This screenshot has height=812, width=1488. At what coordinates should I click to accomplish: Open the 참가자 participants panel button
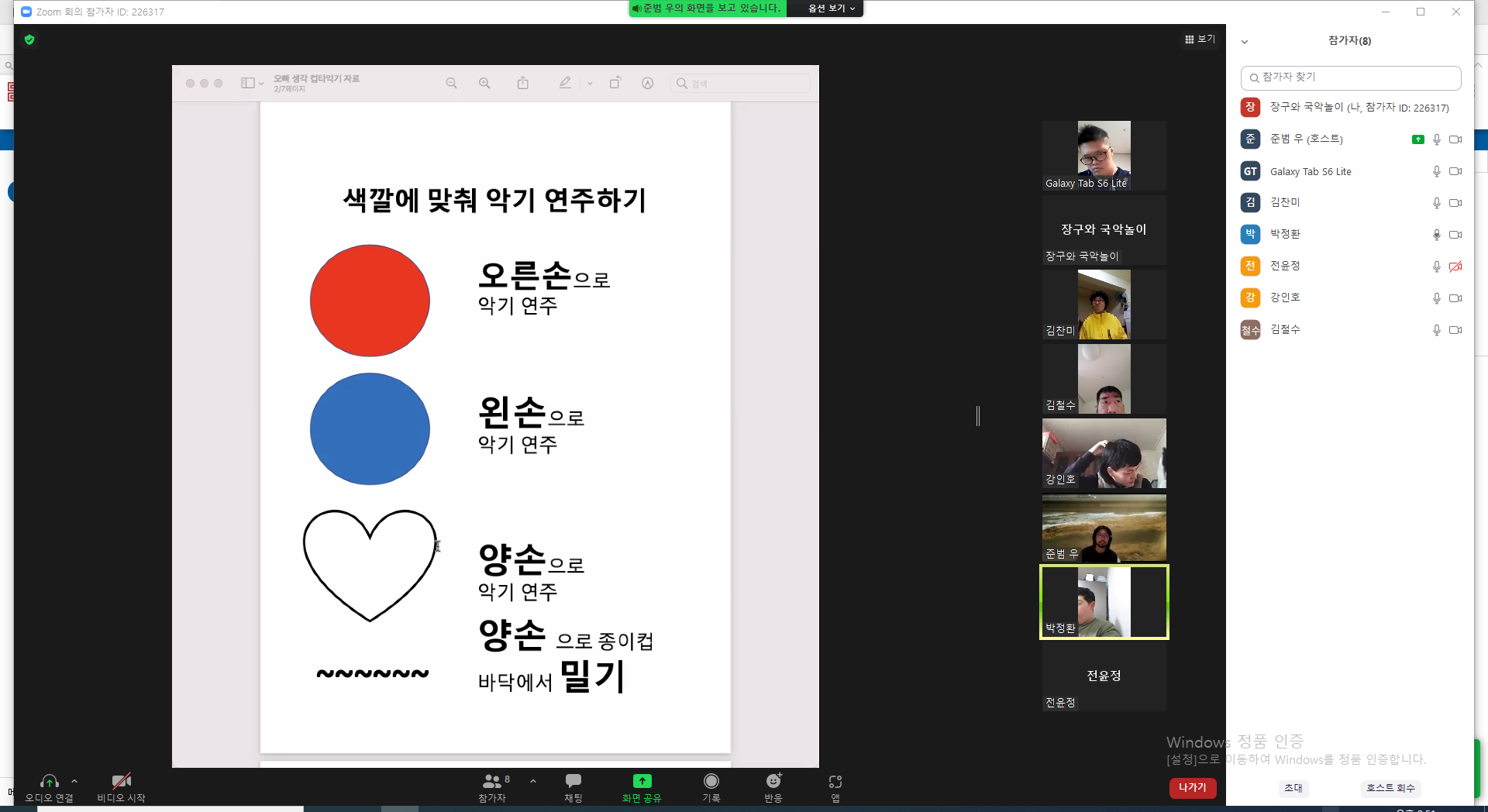coord(492,787)
